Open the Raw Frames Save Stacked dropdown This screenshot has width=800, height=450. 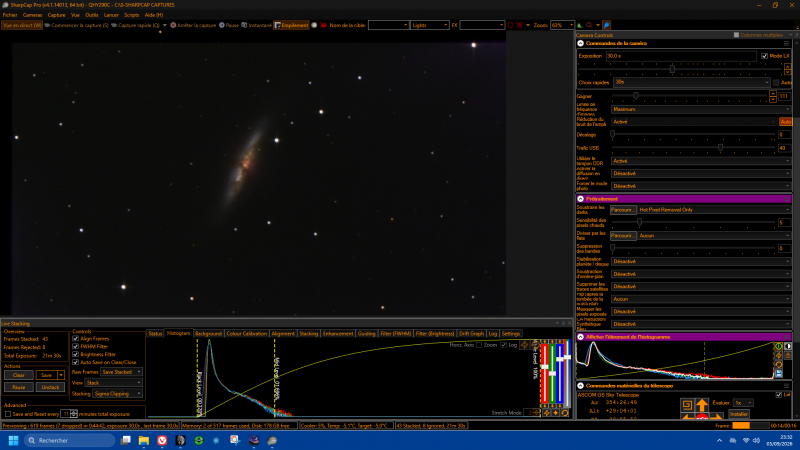pyautogui.click(x=121, y=372)
